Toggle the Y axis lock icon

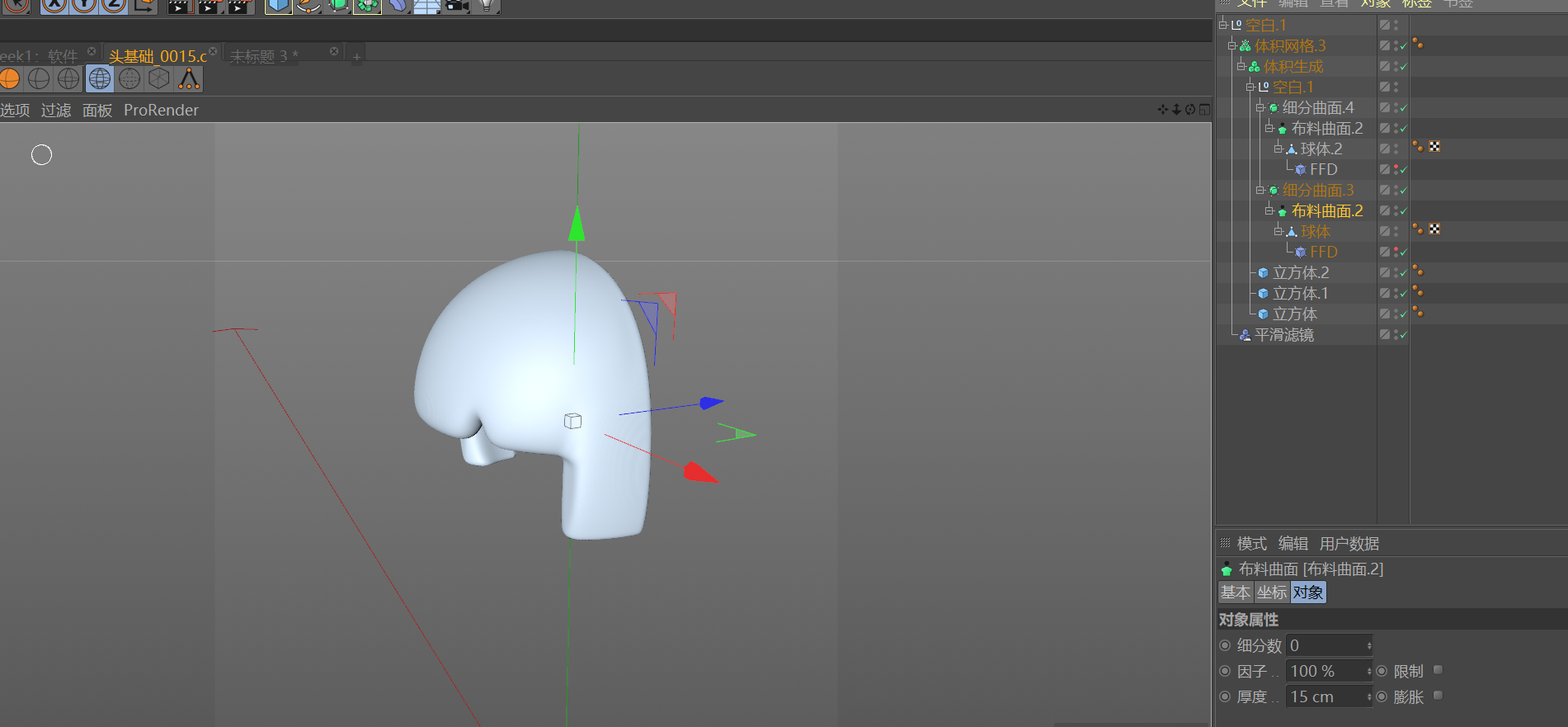click(x=84, y=6)
